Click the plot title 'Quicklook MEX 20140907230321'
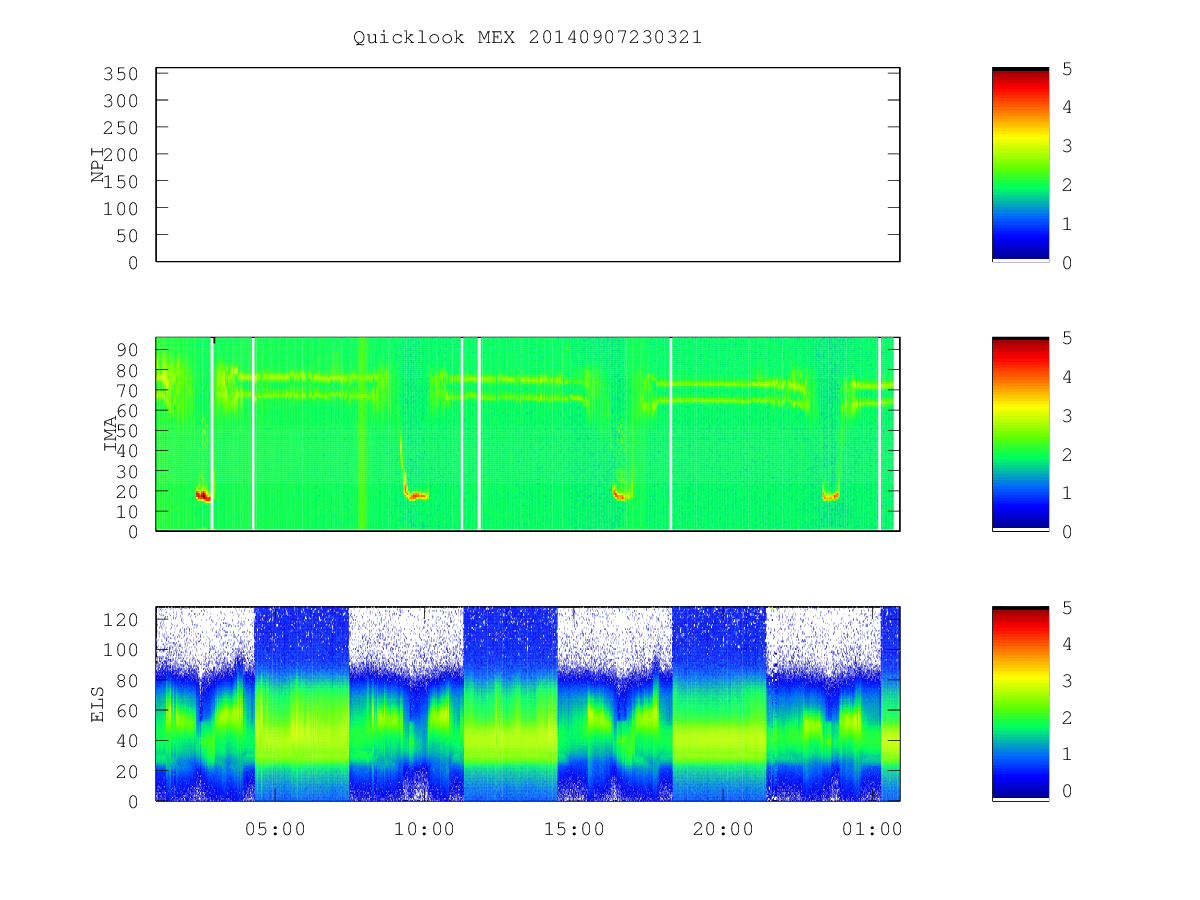The image size is (1200, 900). pyautogui.click(x=527, y=37)
